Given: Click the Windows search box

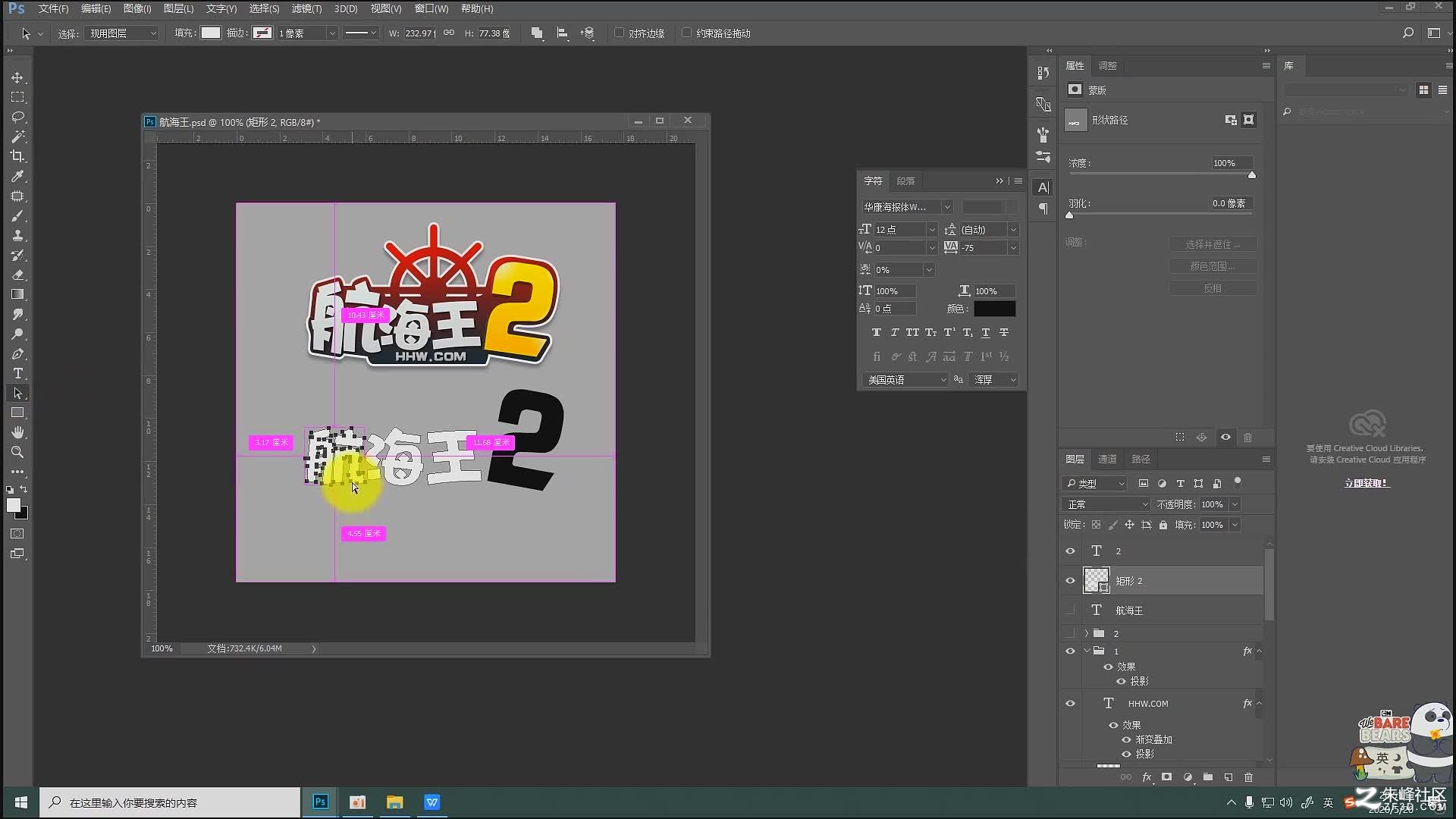Looking at the screenshot, I should [170, 802].
